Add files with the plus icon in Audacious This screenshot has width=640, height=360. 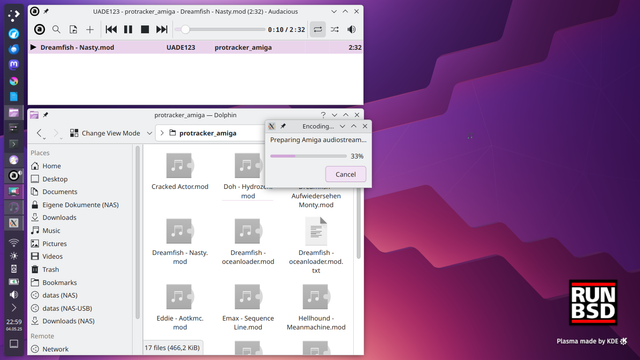pyautogui.click(x=90, y=29)
